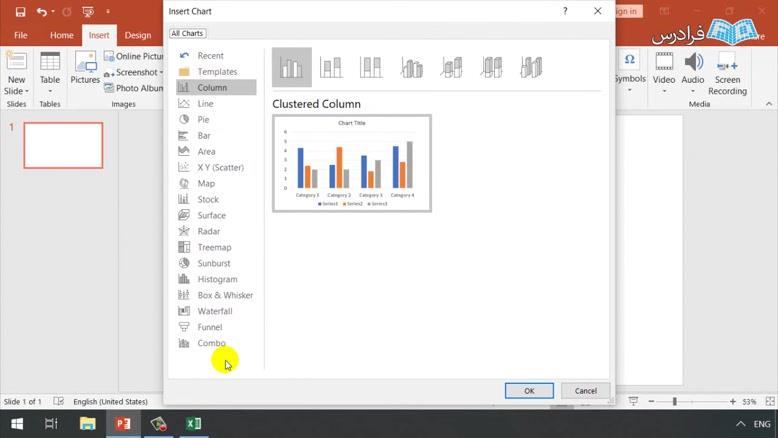Image resolution: width=778 pixels, height=438 pixels.
Task: Click the Excel icon in the taskbar
Action: tap(193, 424)
